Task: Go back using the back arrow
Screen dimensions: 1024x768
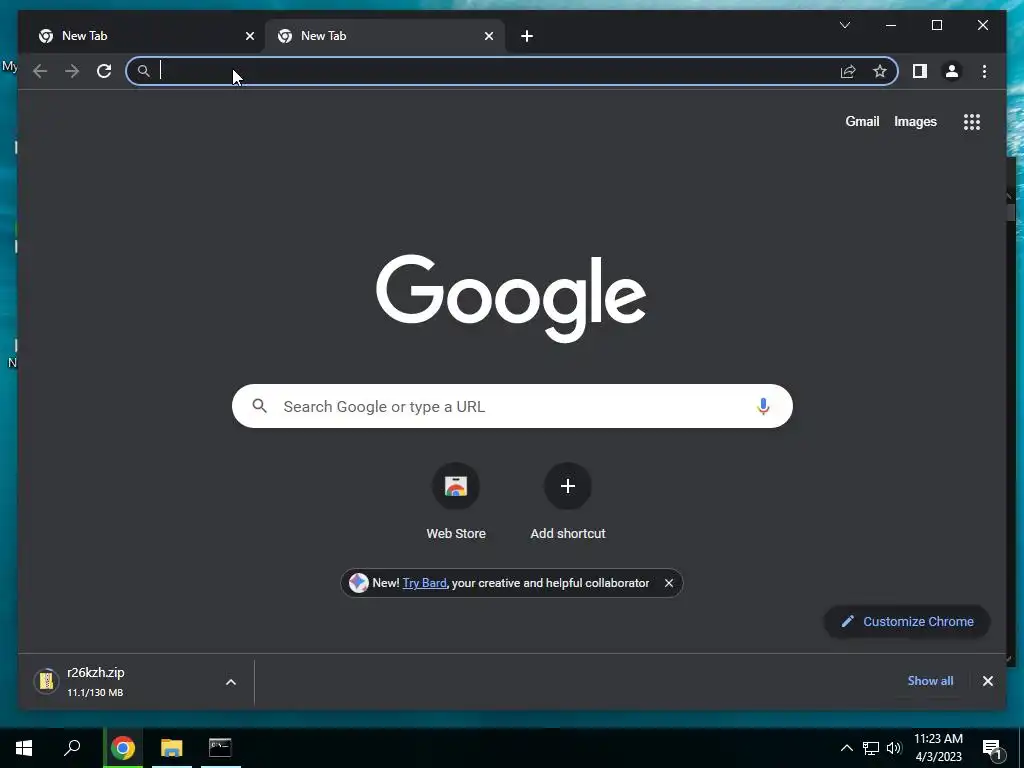Action: pos(40,71)
